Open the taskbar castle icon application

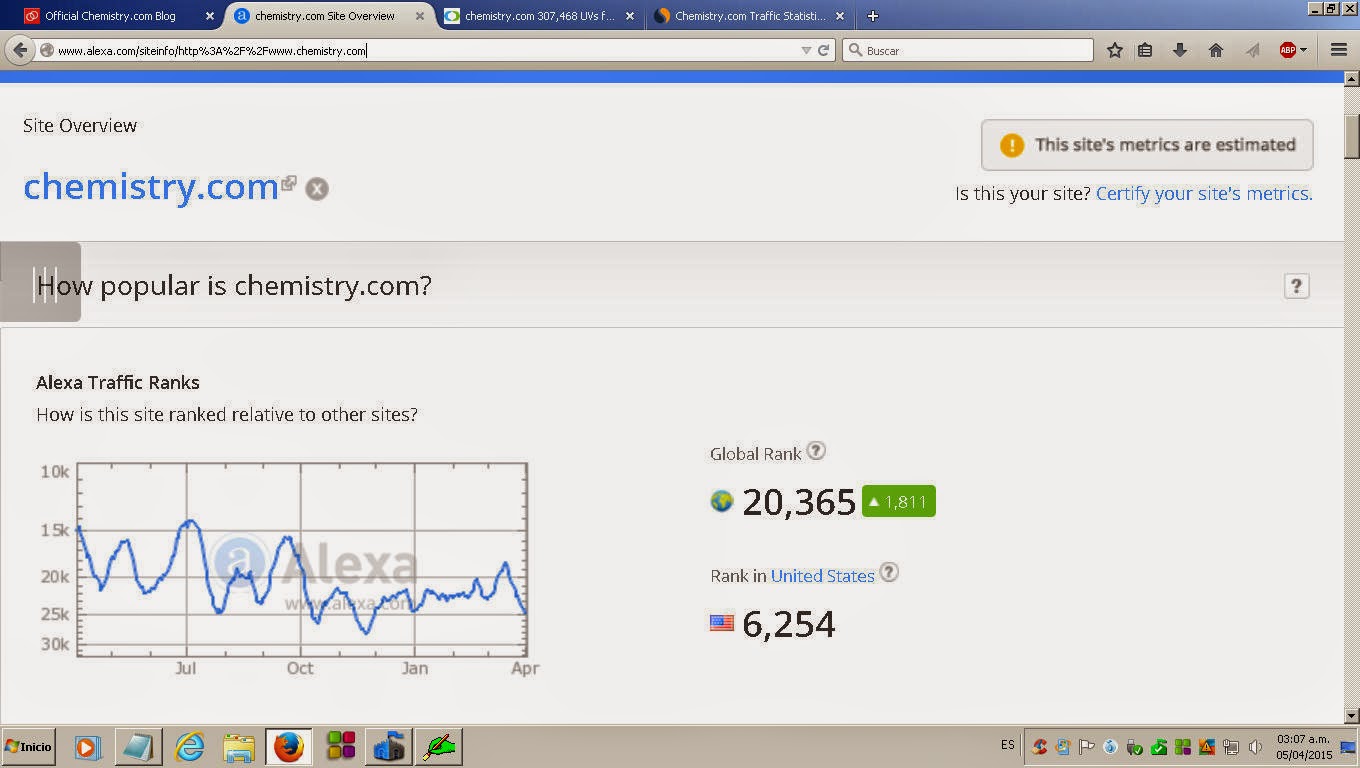tap(388, 746)
